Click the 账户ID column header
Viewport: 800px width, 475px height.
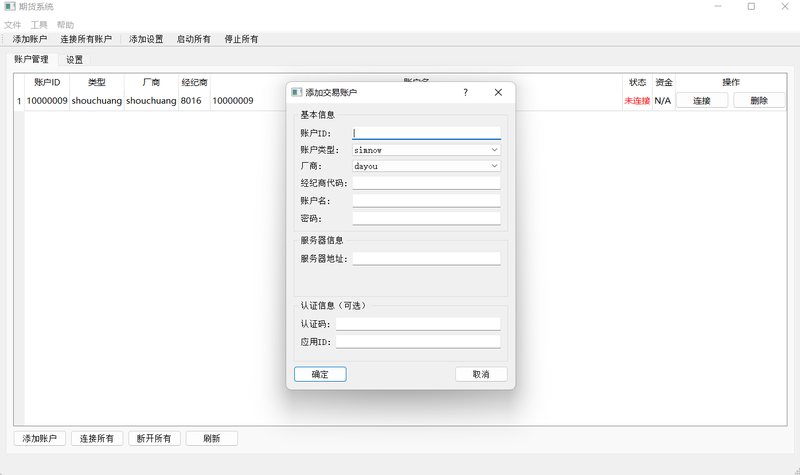point(47,82)
